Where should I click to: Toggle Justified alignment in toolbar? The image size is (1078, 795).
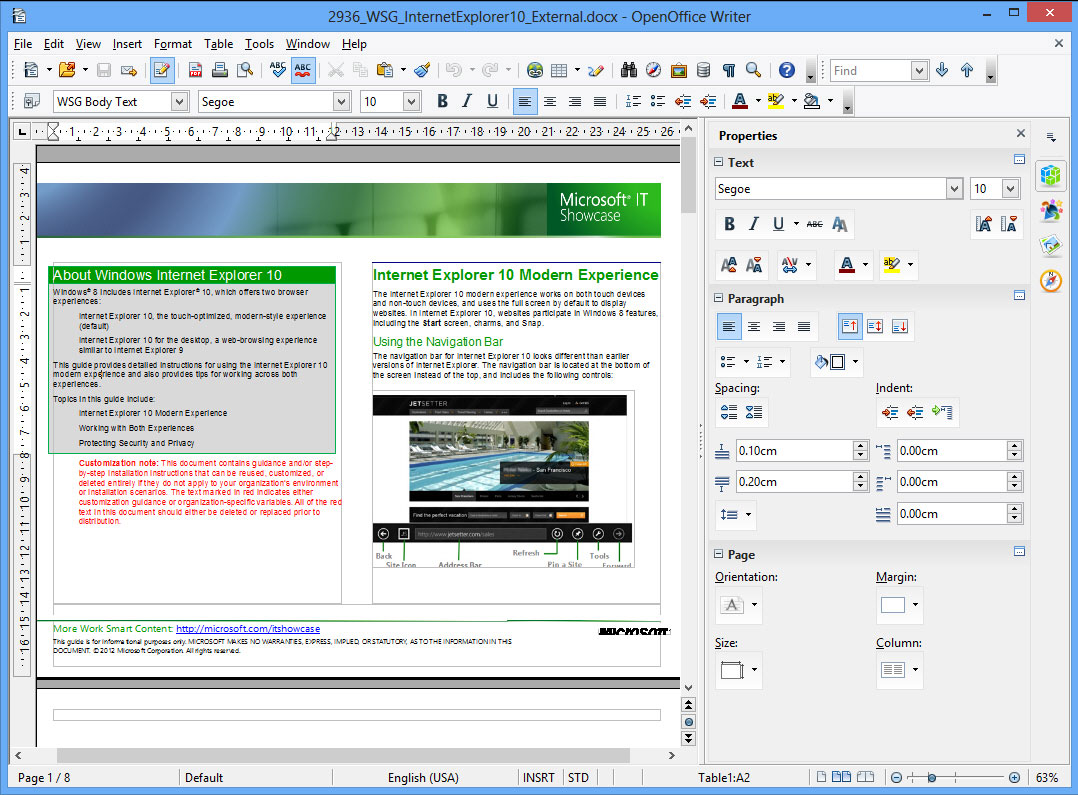pos(600,102)
